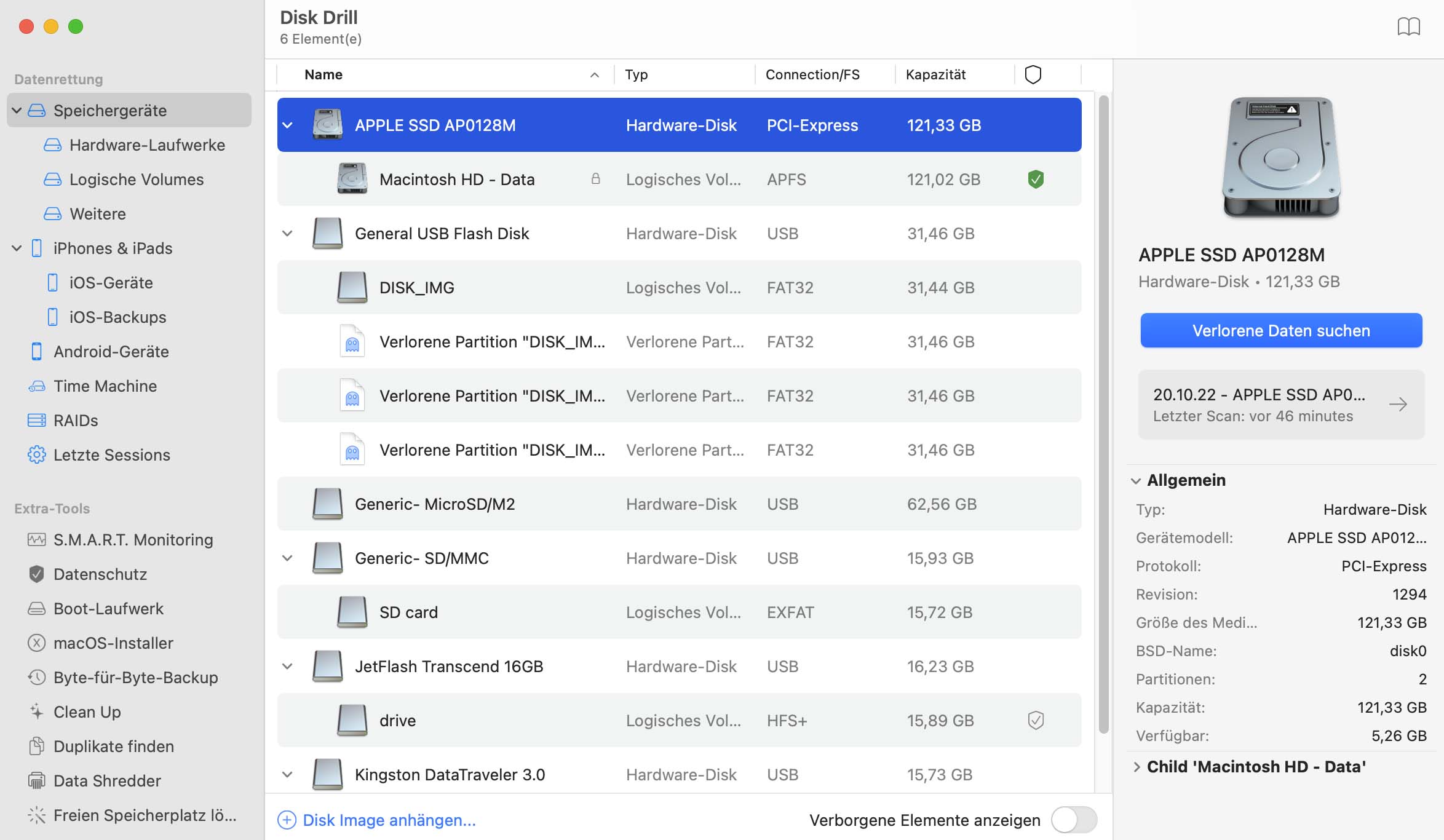
Task: Select Weitere sidebar item
Action: click(x=85, y=213)
